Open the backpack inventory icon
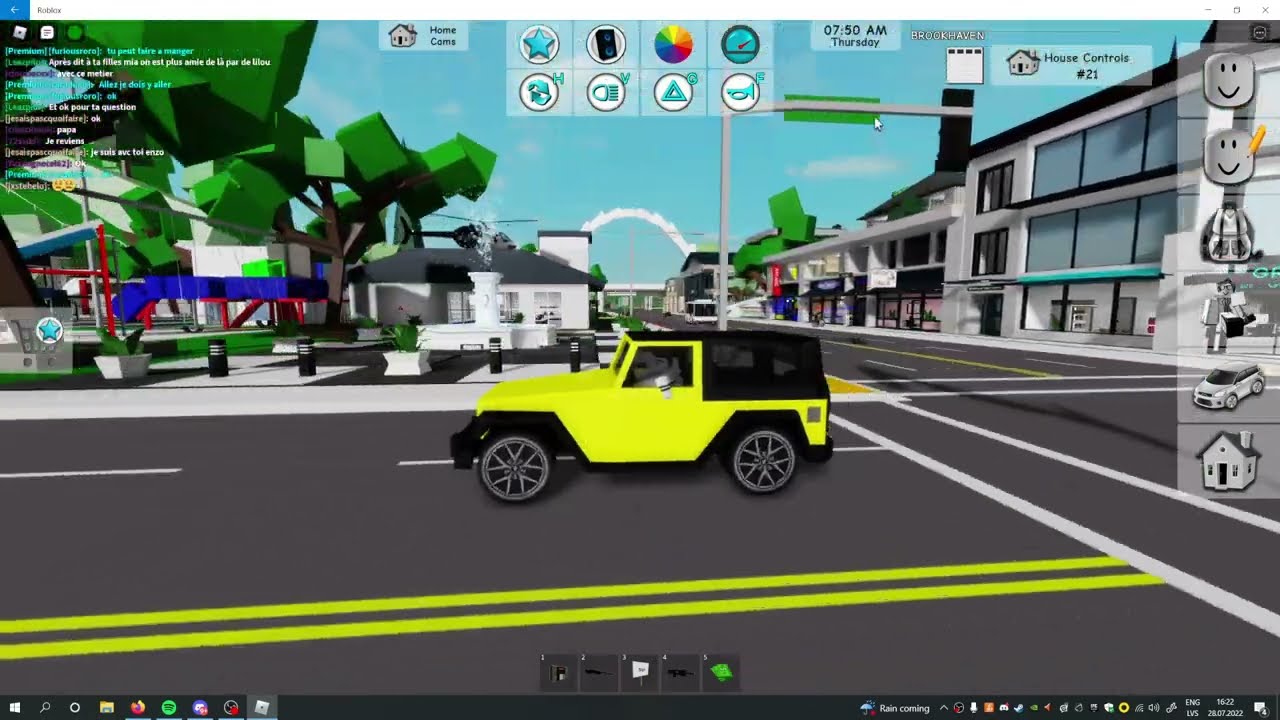This screenshot has height=720, width=1280. point(1229,234)
